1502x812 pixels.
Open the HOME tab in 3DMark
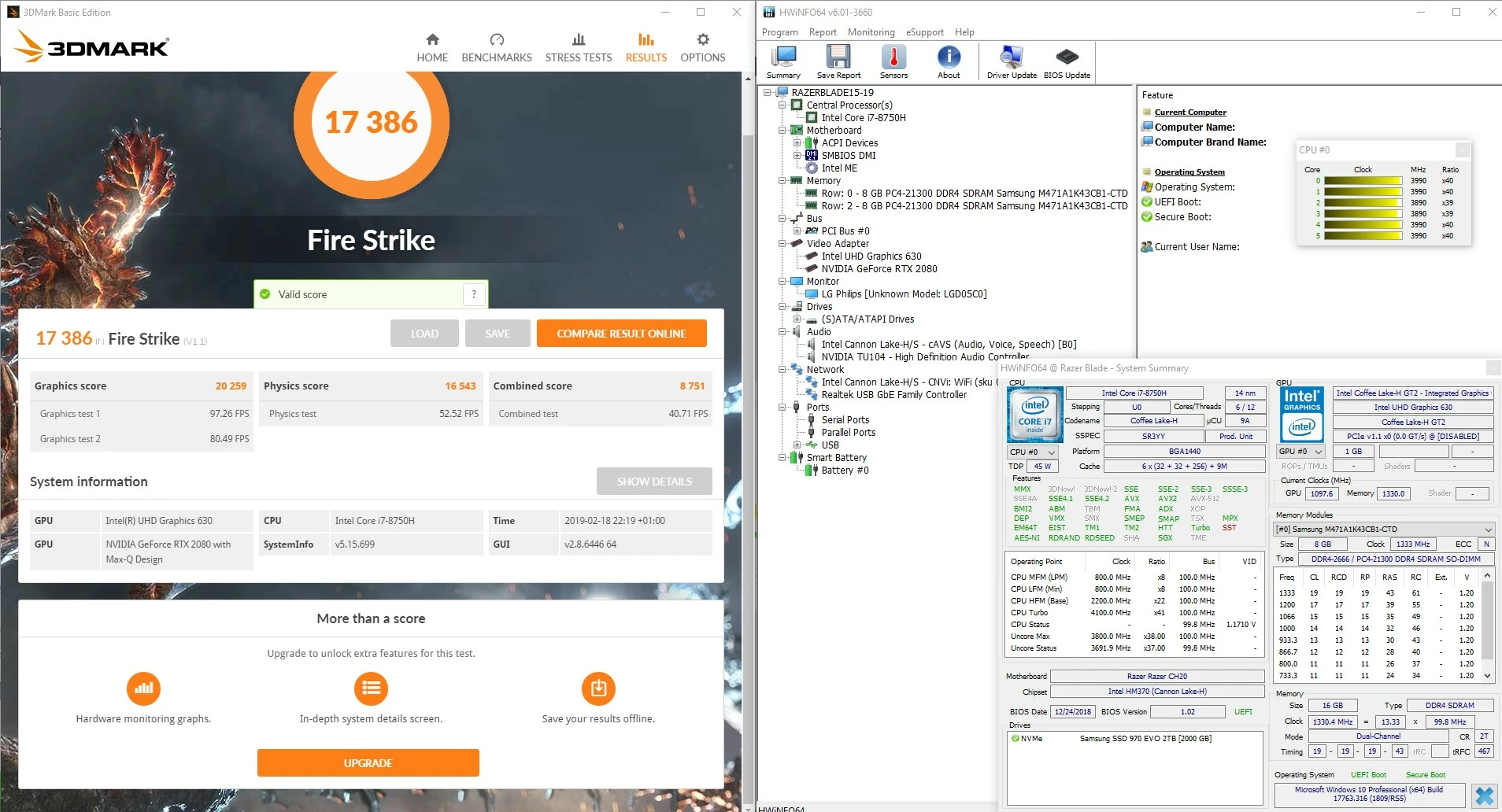(432, 48)
